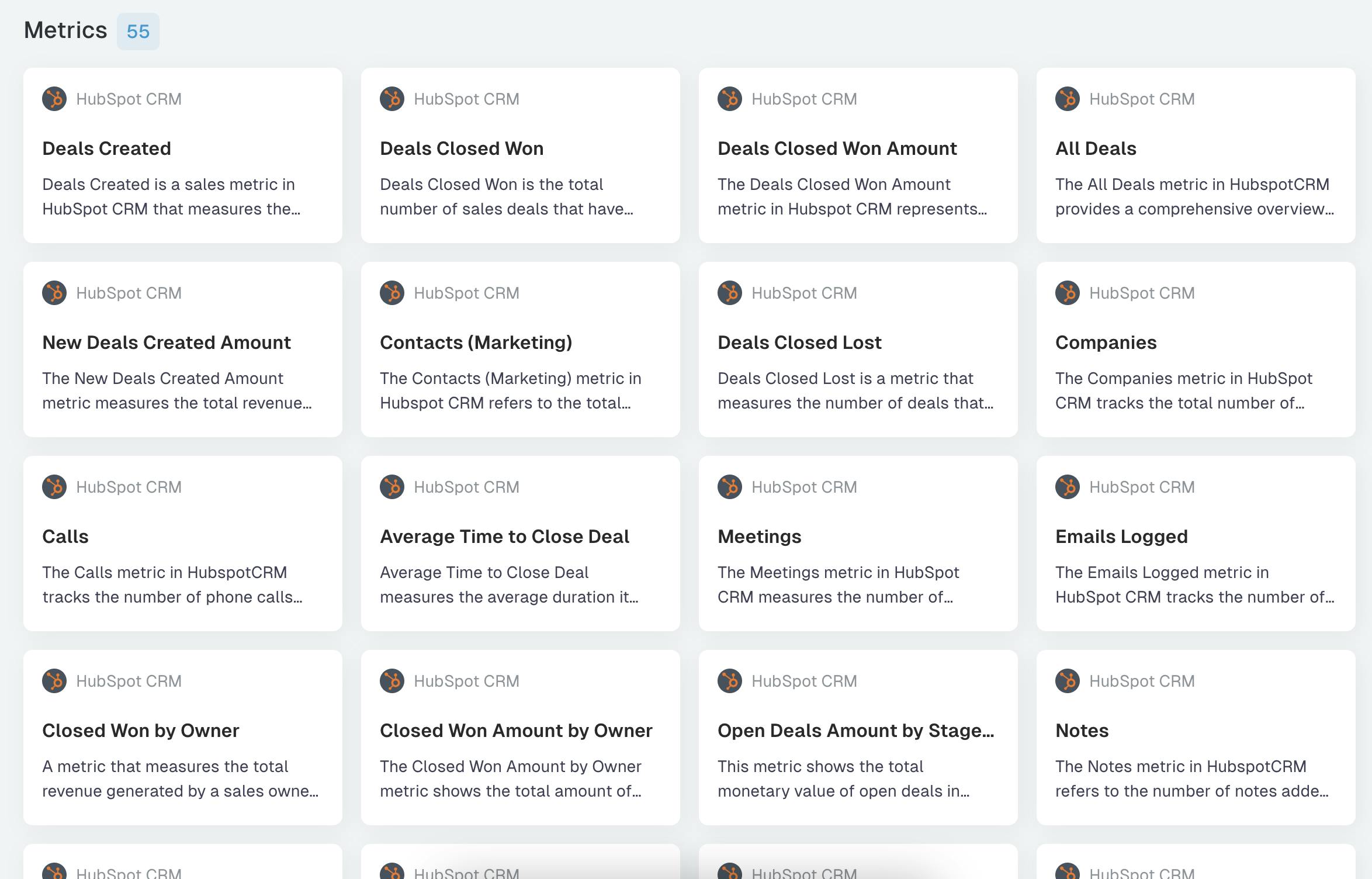Click the All Deals description text

[1194, 196]
